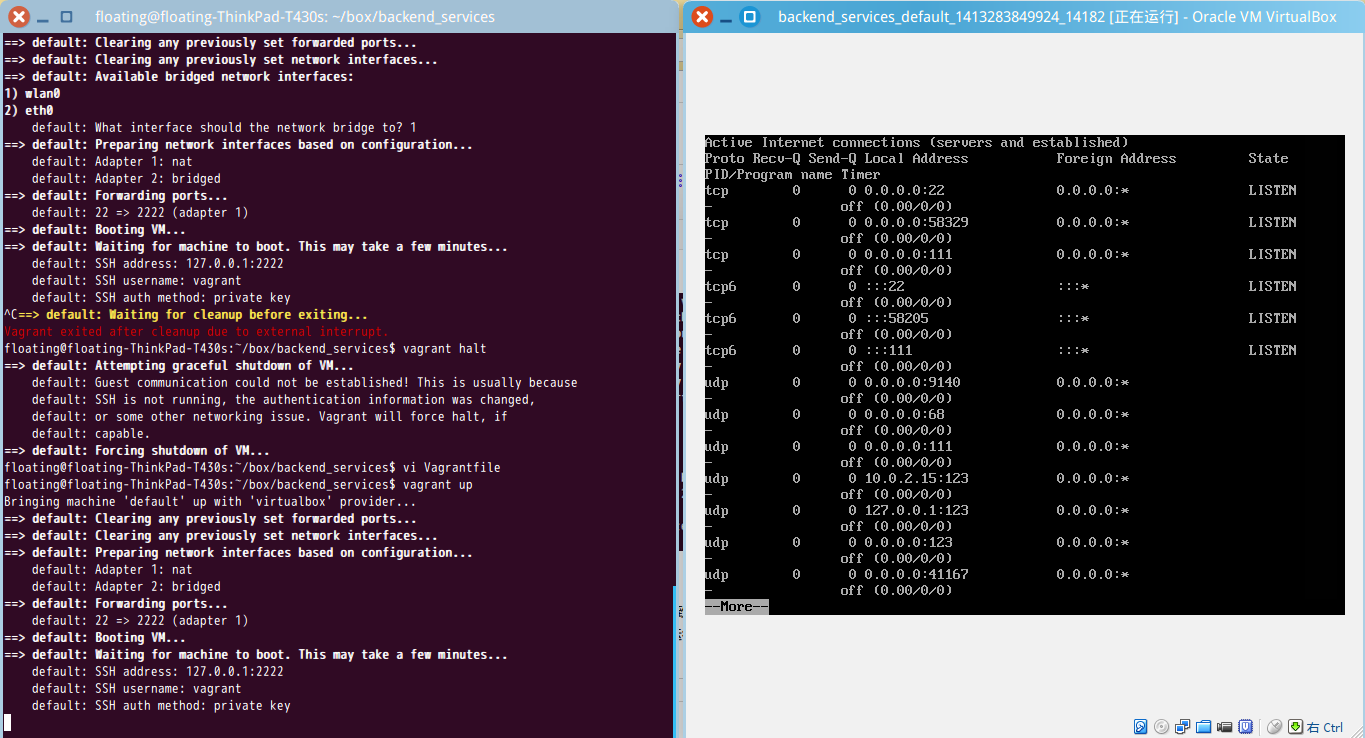Click the terminal scrollbar thumb
This screenshot has height=738, width=1365.
[x=675, y=660]
